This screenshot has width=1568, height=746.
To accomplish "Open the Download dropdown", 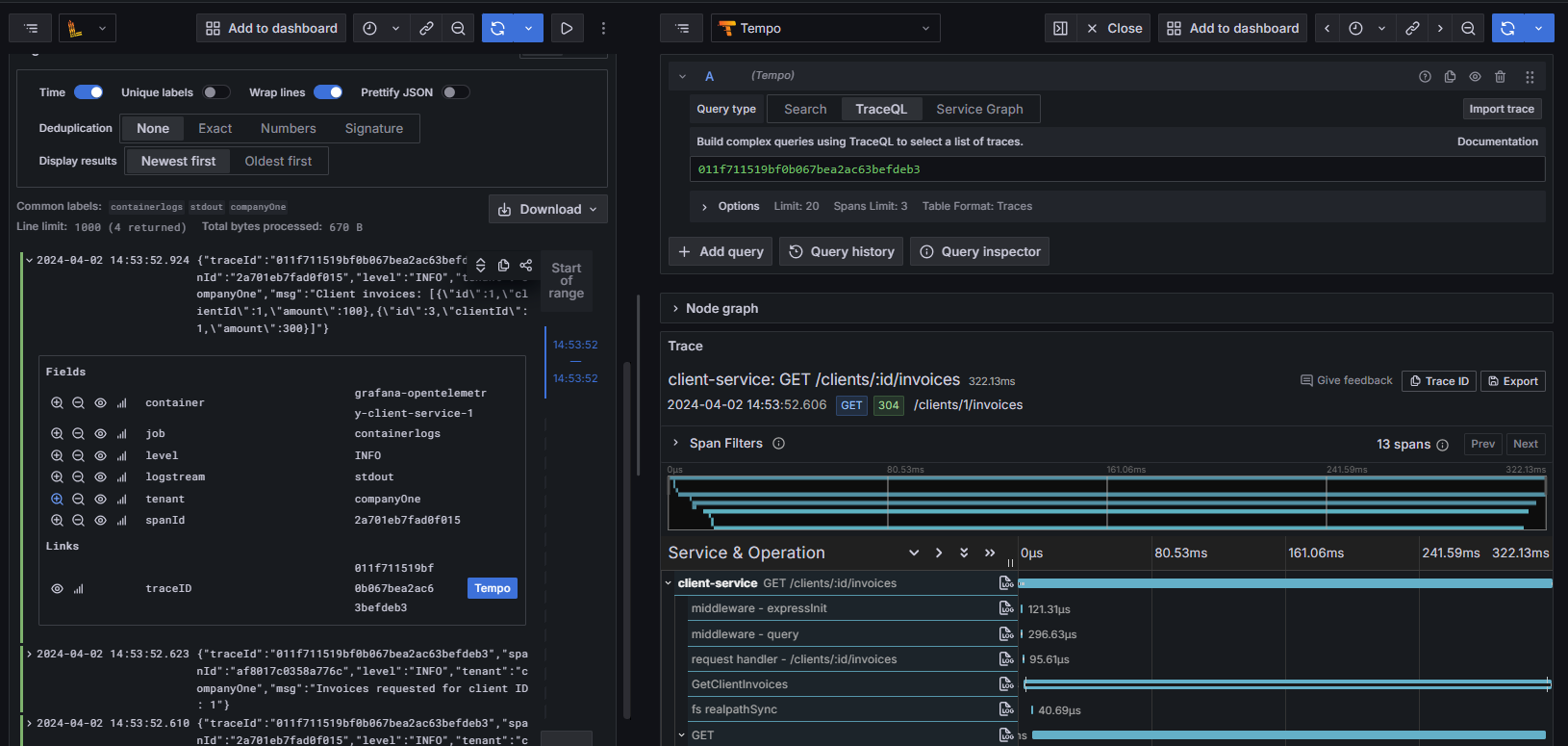I will [548, 209].
